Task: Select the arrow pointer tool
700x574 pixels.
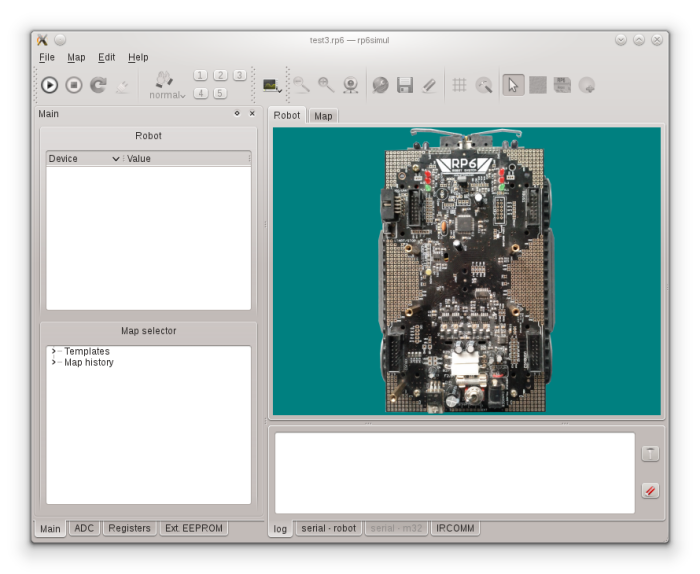Action: [x=513, y=85]
